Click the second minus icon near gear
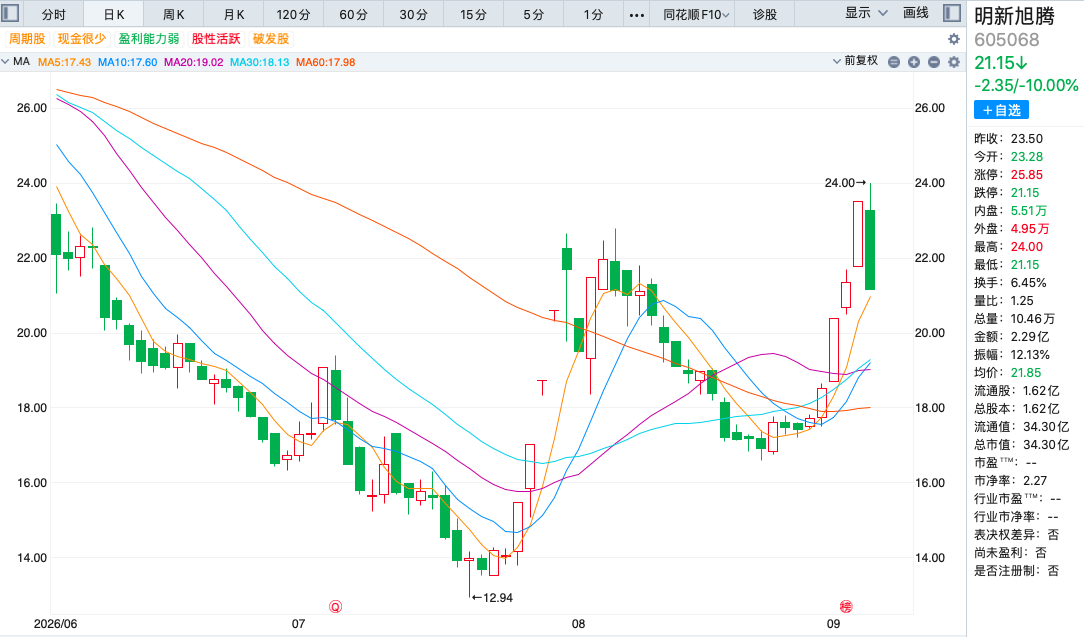1084x637 pixels. click(x=934, y=62)
